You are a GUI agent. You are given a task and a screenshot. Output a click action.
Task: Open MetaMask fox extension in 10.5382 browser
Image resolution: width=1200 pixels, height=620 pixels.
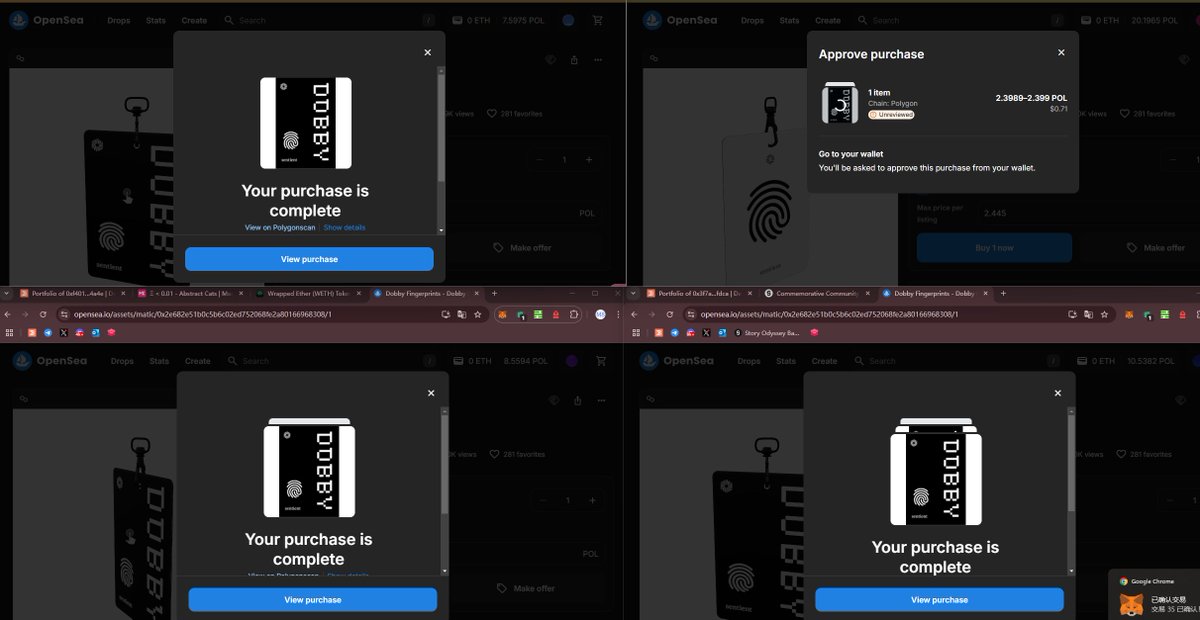(x=1129, y=314)
